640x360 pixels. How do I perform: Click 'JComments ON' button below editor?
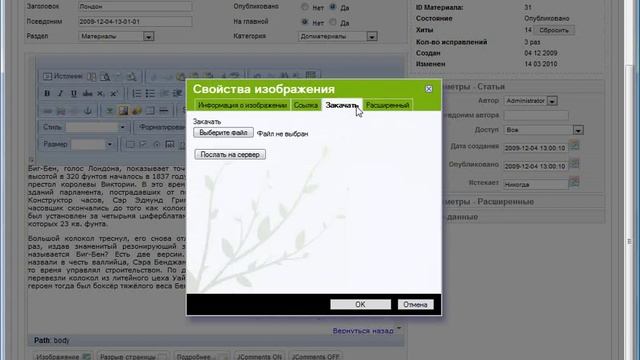point(260,356)
